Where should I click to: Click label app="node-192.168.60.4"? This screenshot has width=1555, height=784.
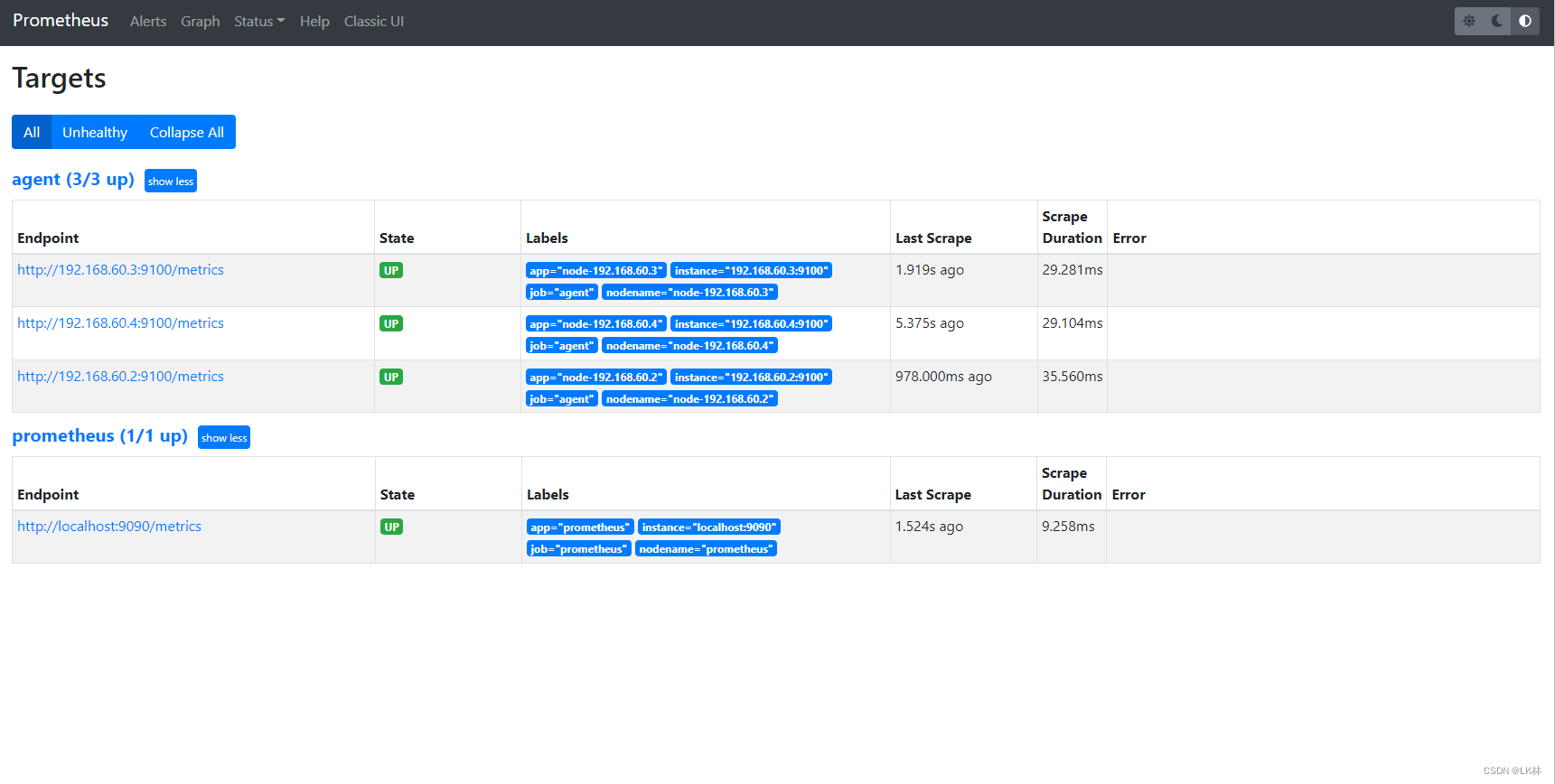(x=596, y=323)
